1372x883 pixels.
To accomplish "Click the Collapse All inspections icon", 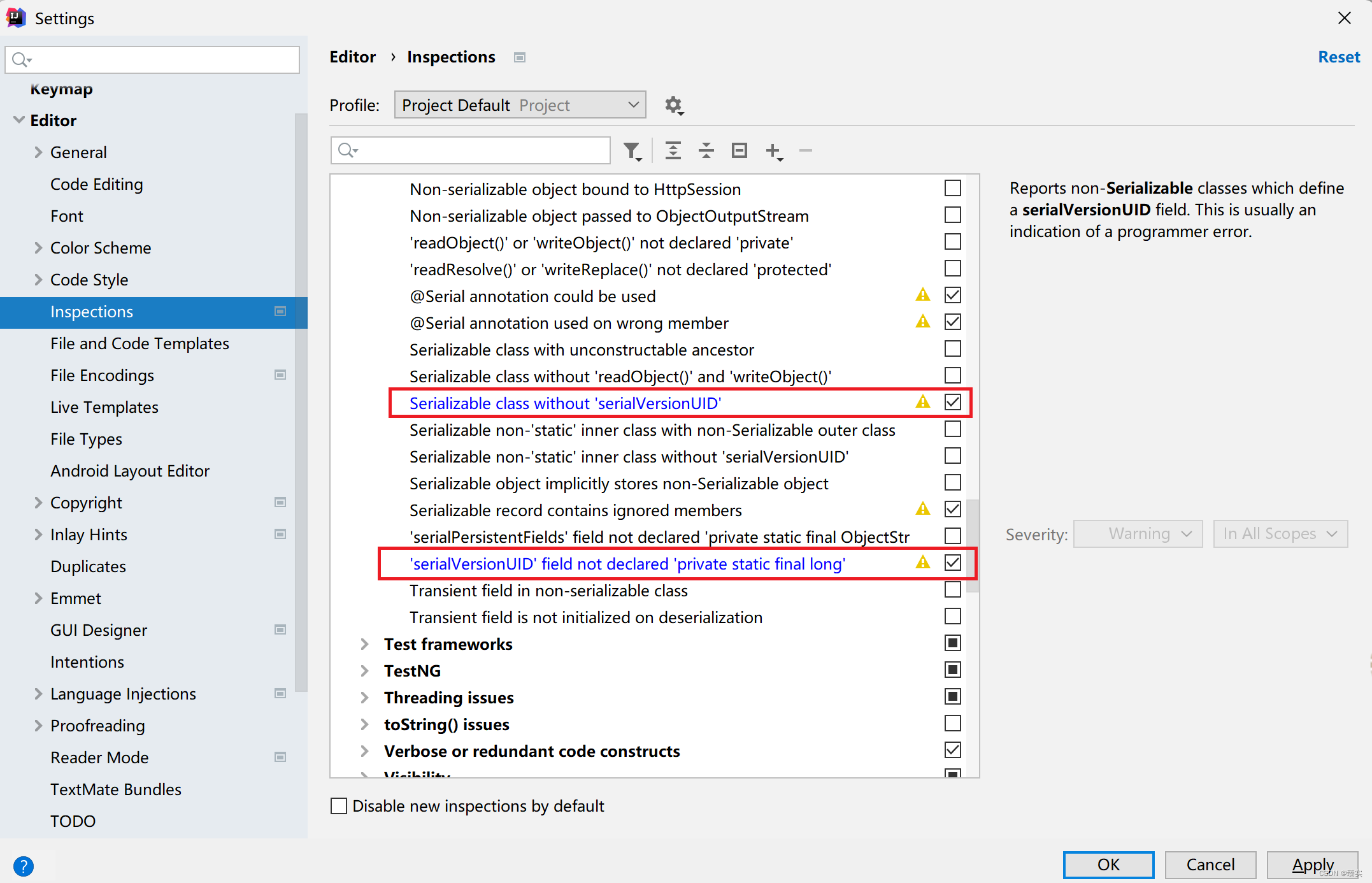I will [x=706, y=151].
